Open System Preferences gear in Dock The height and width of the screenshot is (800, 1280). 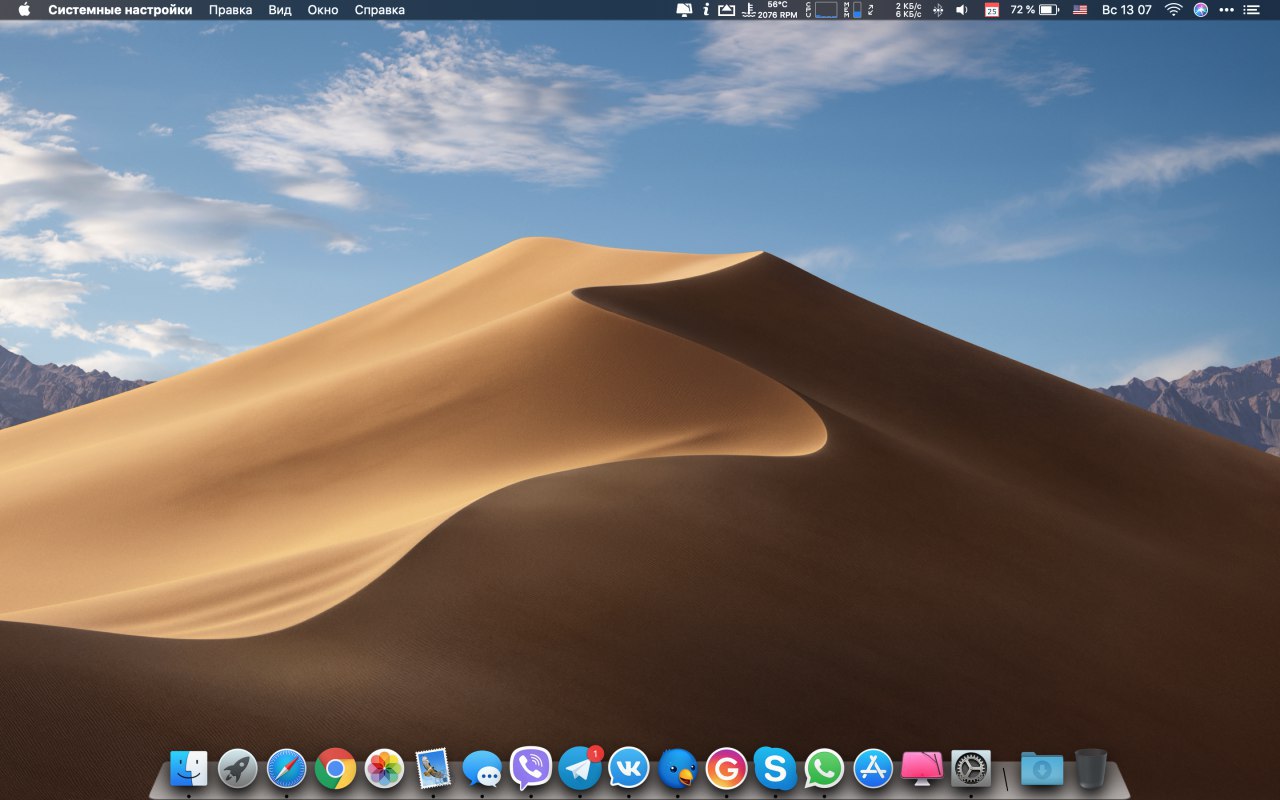point(971,768)
